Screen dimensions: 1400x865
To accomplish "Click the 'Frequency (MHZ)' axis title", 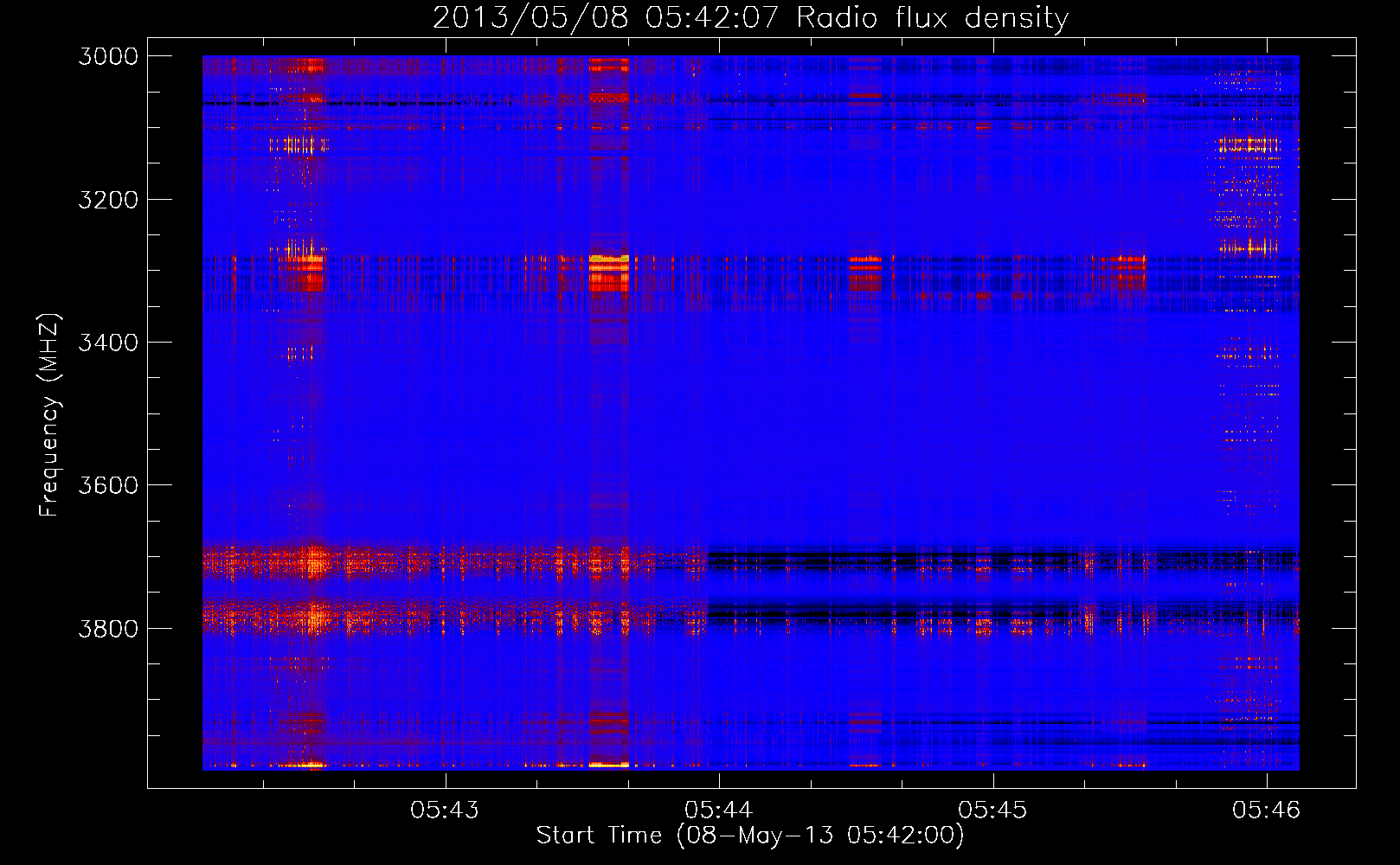I will tap(49, 415).
